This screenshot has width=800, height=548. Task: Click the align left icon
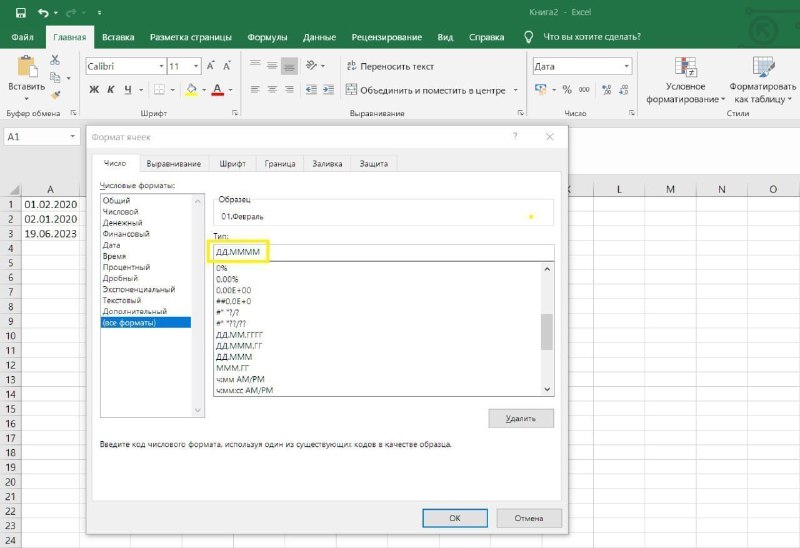pos(255,90)
